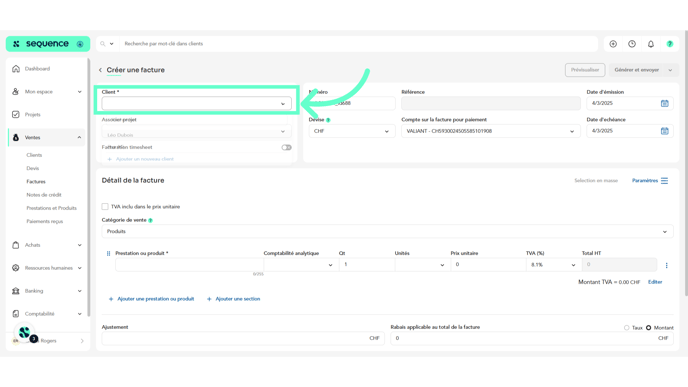Open the Paramètres list icon
This screenshot has width=688, height=387.
(664, 181)
